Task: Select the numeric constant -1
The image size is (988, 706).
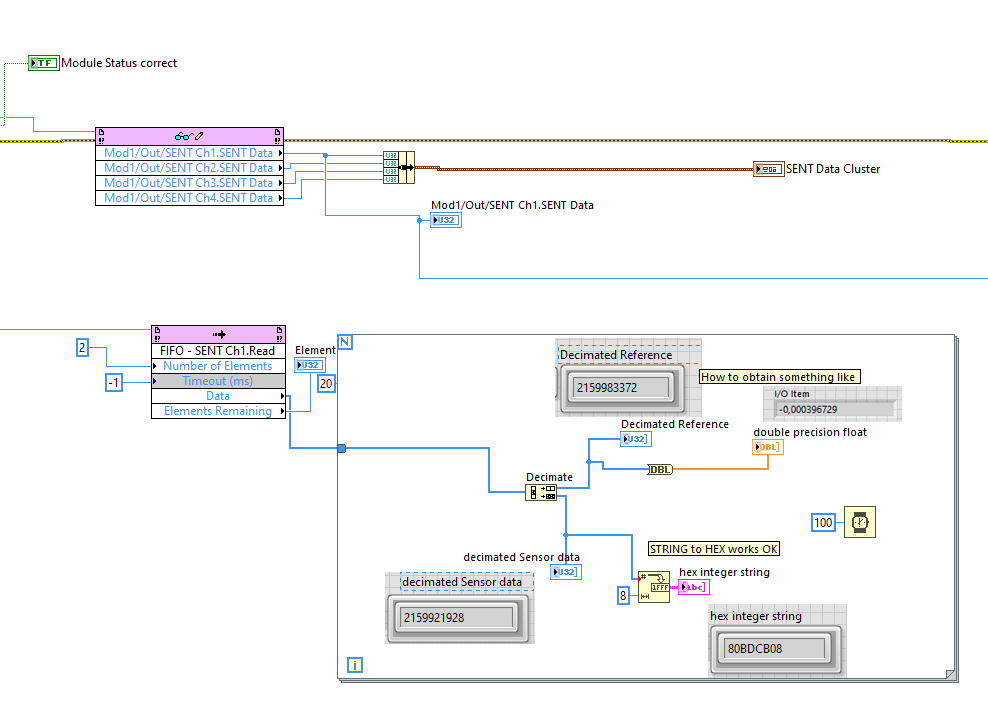Action: point(114,382)
